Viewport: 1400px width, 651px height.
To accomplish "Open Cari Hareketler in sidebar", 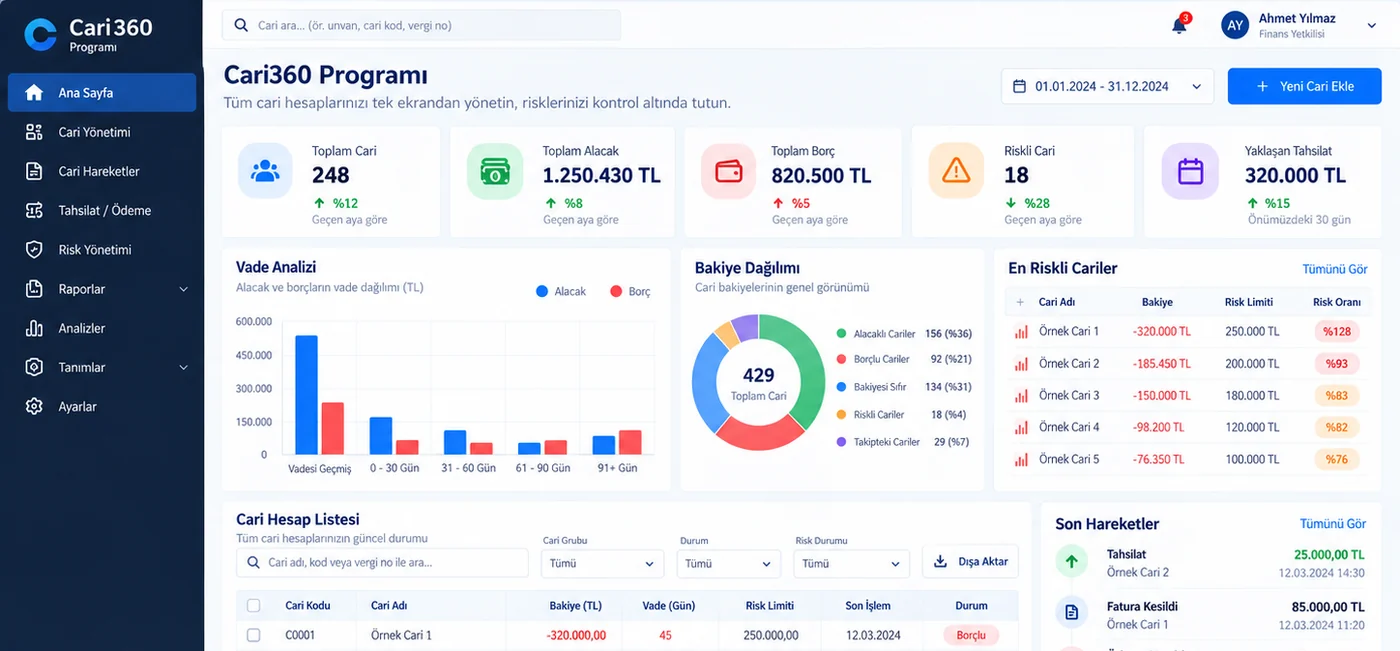I will tap(102, 171).
